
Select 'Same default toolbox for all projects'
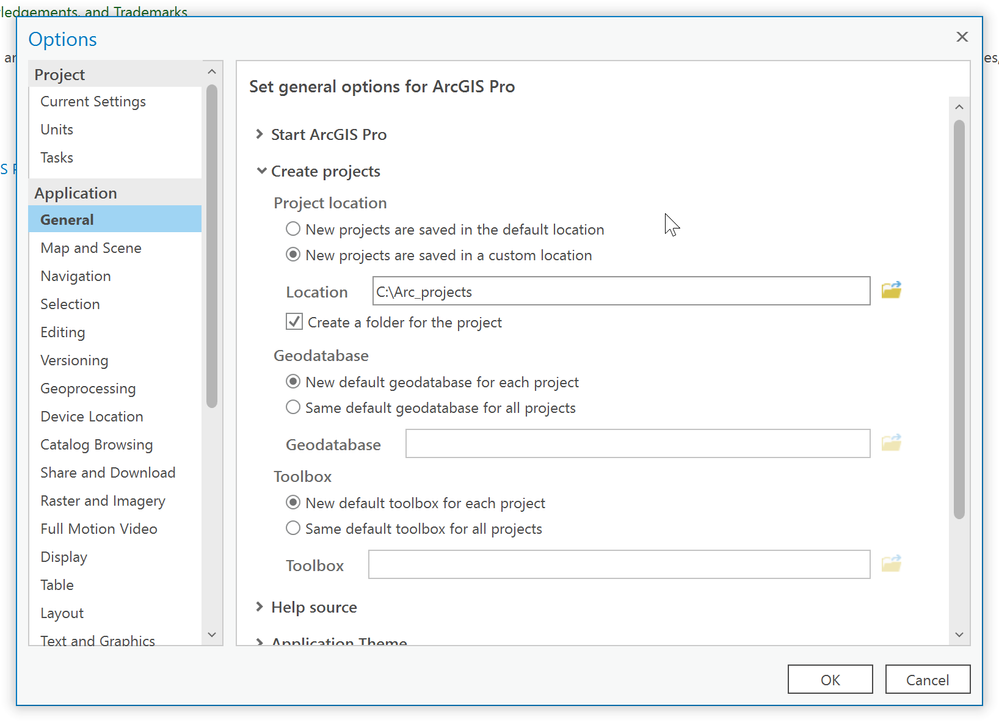pos(294,528)
